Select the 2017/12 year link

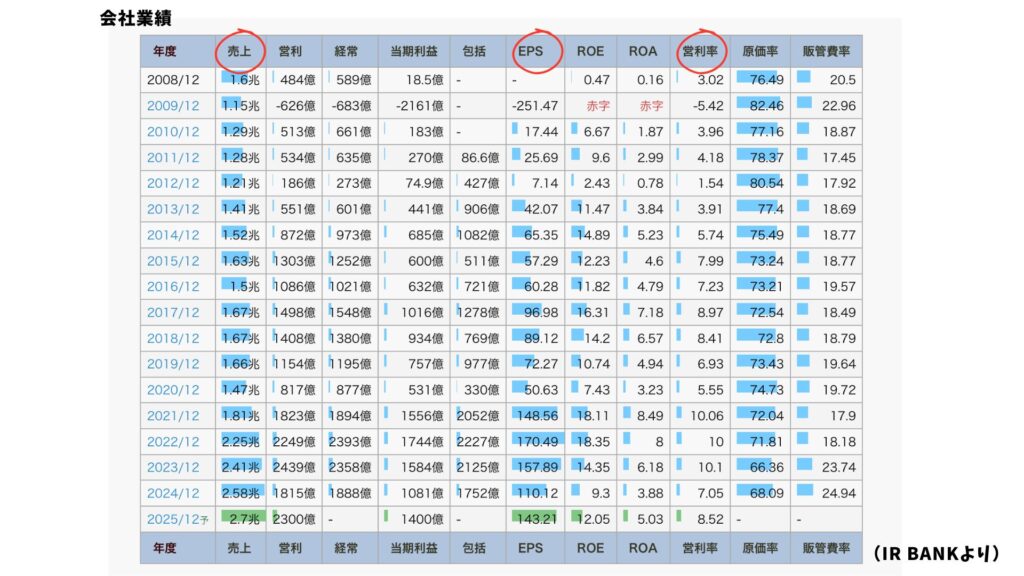[x=173, y=313]
